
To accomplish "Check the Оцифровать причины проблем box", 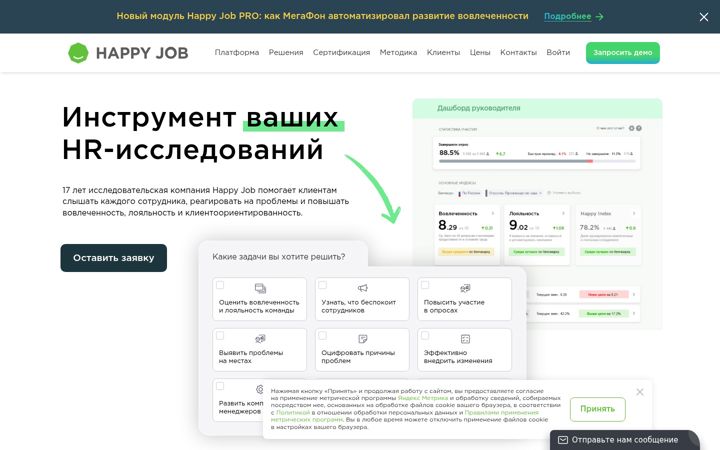I will (x=322, y=336).
